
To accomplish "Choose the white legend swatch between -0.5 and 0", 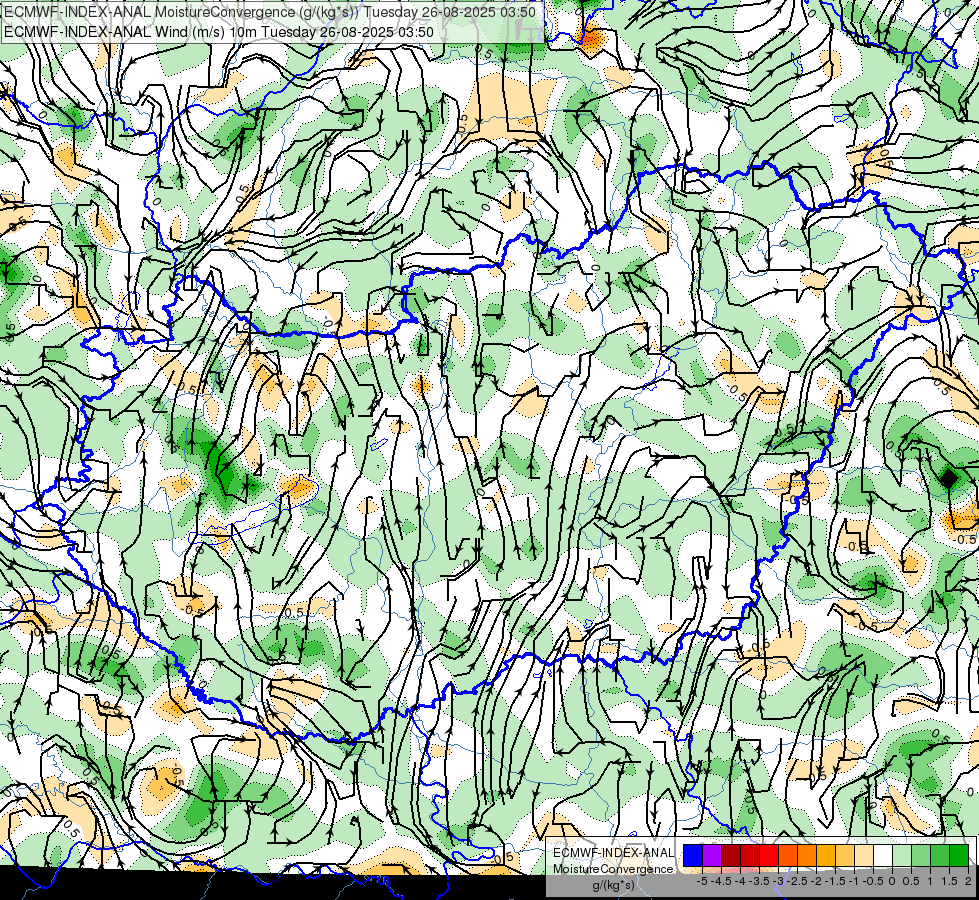I will (883, 856).
